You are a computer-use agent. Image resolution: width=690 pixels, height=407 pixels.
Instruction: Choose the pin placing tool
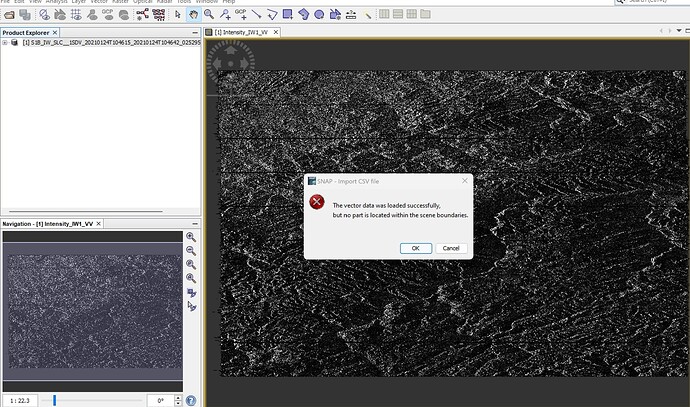(225, 15)
